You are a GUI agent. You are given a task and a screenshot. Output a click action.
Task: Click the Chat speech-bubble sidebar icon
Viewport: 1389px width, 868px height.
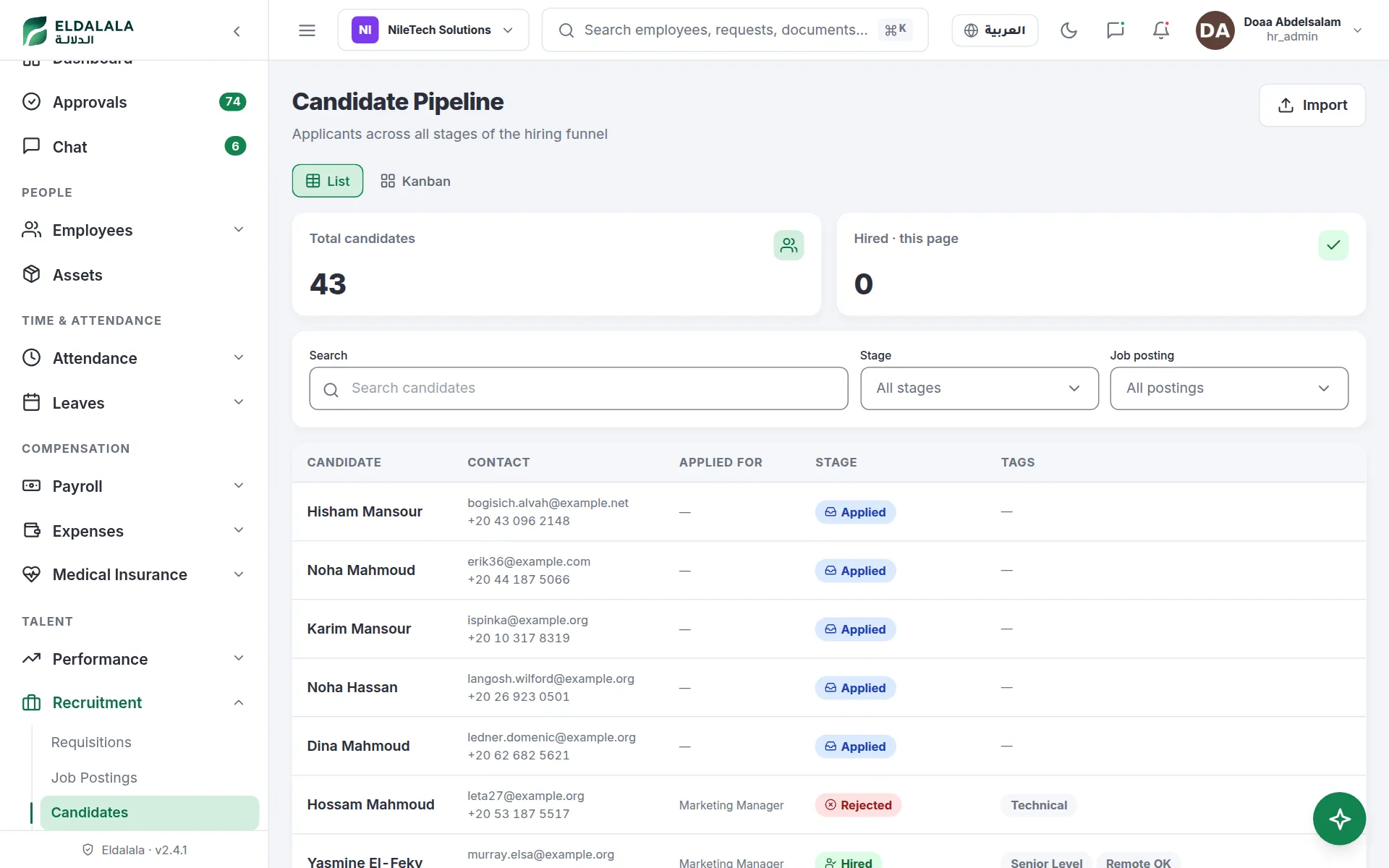pos(31,146)
